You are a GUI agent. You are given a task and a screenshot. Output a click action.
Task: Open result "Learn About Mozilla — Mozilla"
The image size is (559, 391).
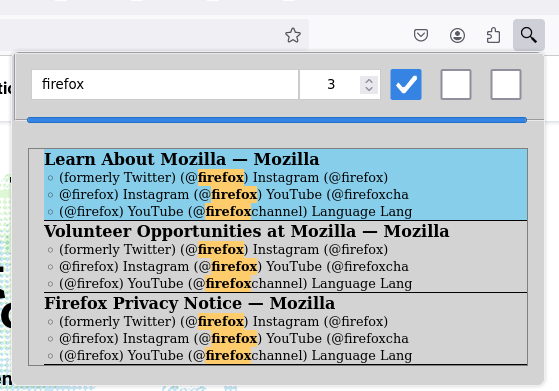(181, 159)
